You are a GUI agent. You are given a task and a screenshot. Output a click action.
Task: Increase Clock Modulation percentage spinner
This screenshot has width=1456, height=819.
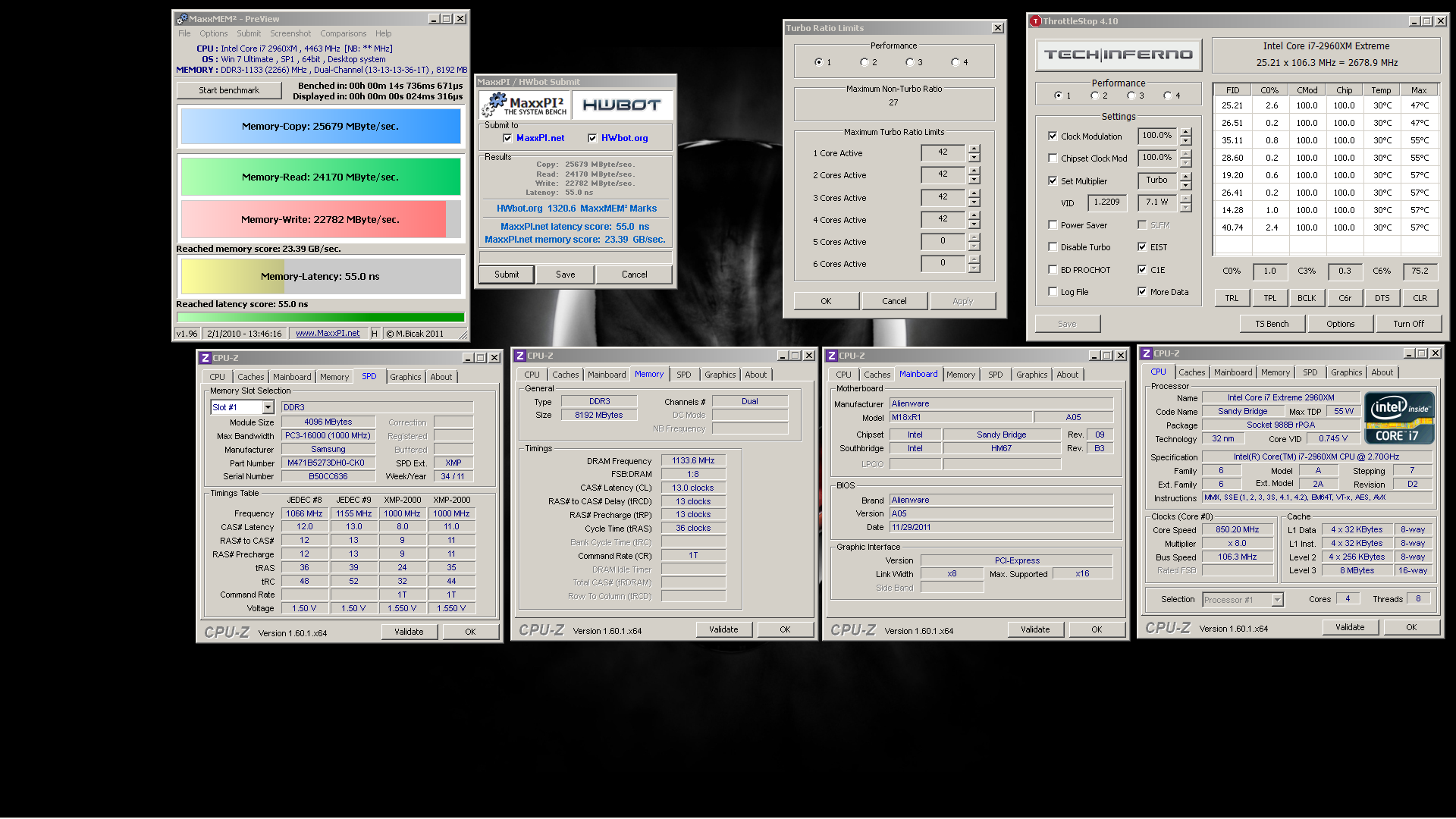click(x=1186, y=132)
